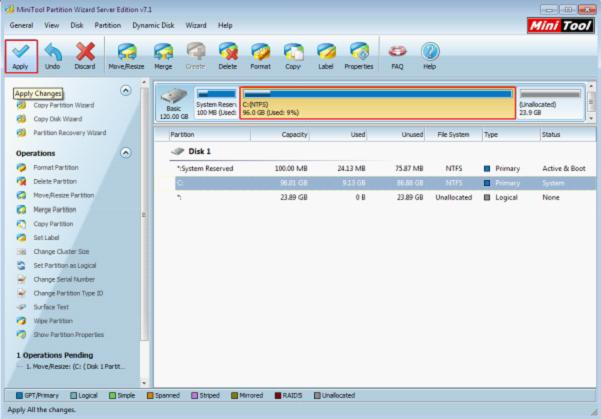Click the Disk 1 row header
The width and height of the screenshot is (601, 419).
191,151
